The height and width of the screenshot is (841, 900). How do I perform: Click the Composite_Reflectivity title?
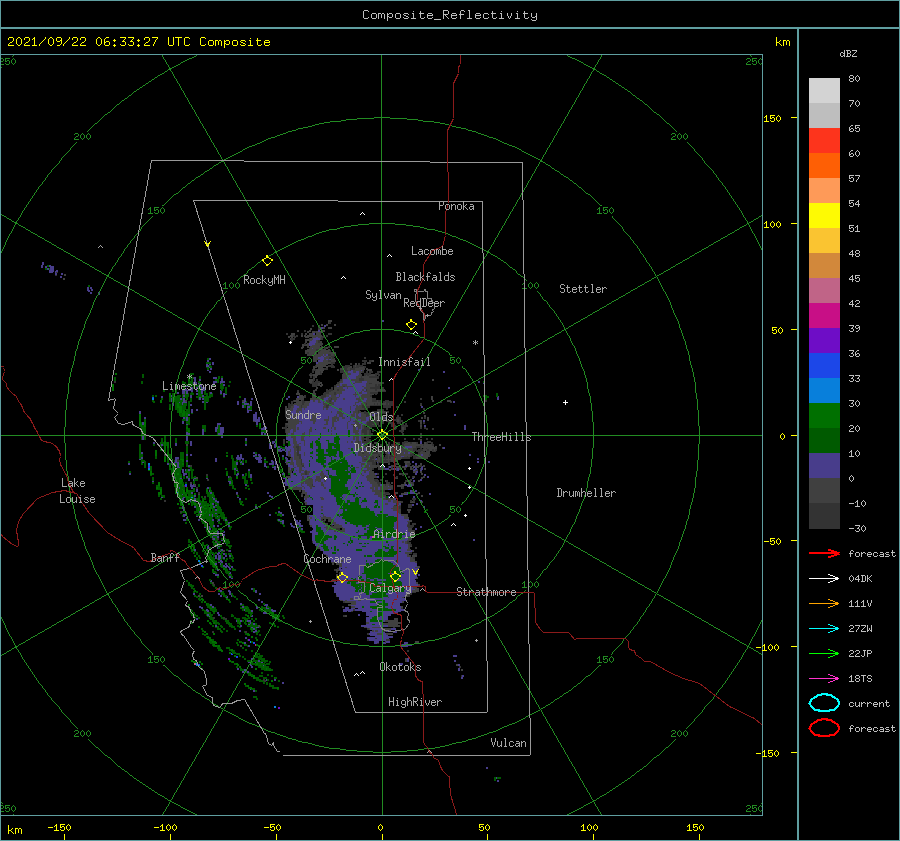[450, 15]
